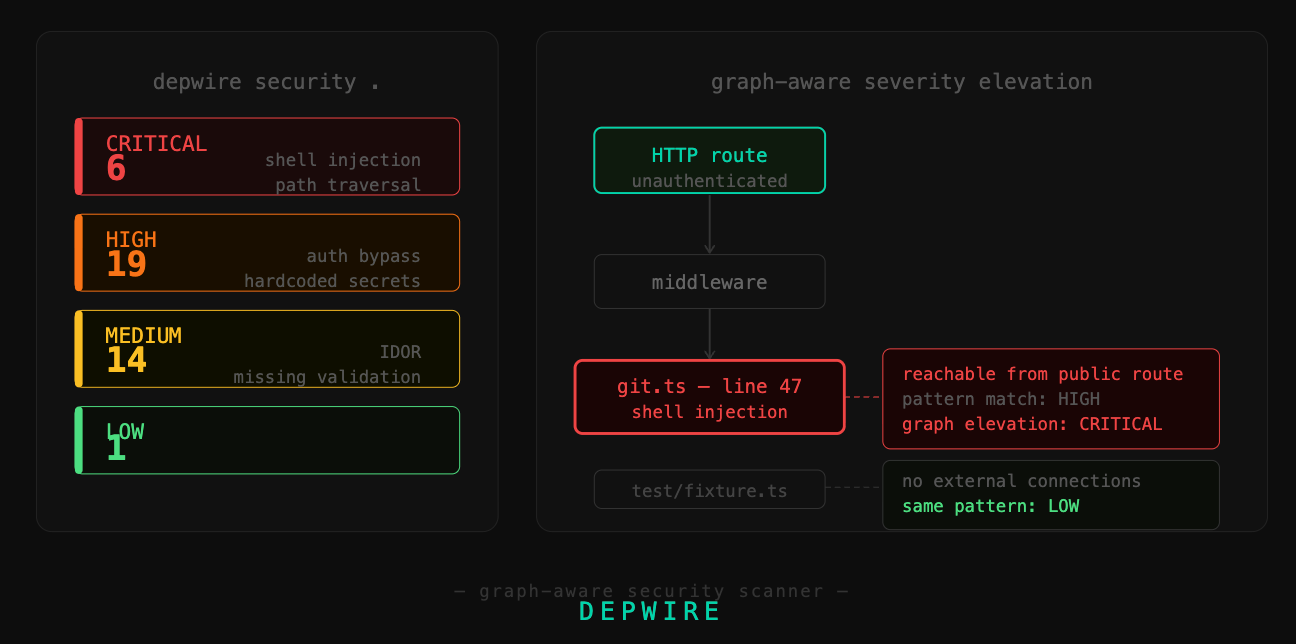The width and height of the screenshot is (1296, 644).
Task: Select the HIGH severity card
Action: coord(267,253)
